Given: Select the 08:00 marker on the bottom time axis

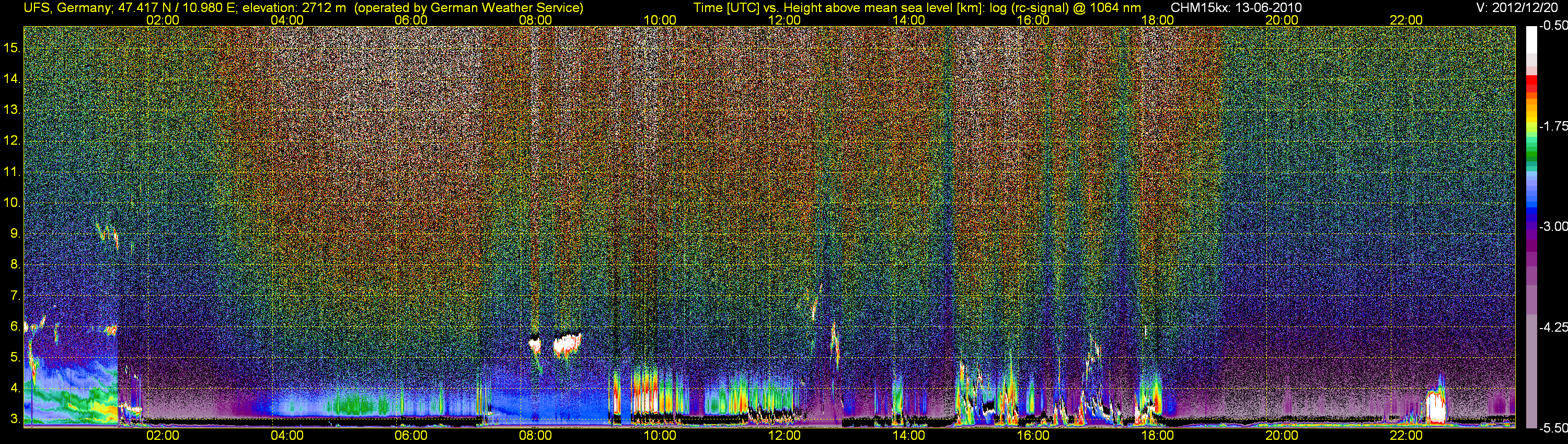Looking at the screenshot, I should (x=536, y=436).
